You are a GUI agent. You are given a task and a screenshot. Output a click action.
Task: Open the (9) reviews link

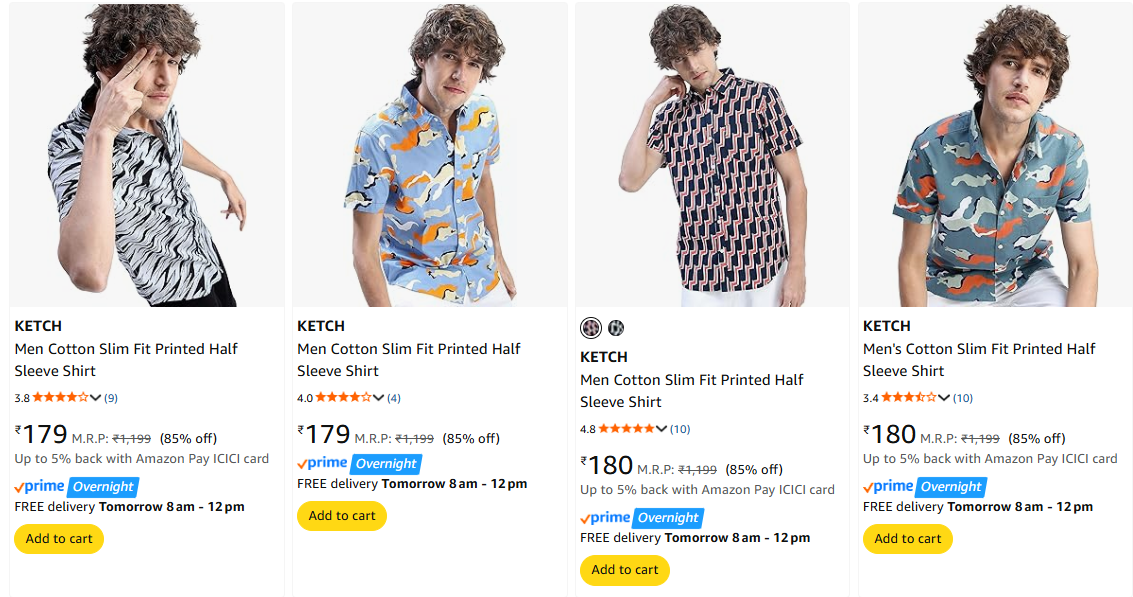pyautogui.click(x=111, y=398)
